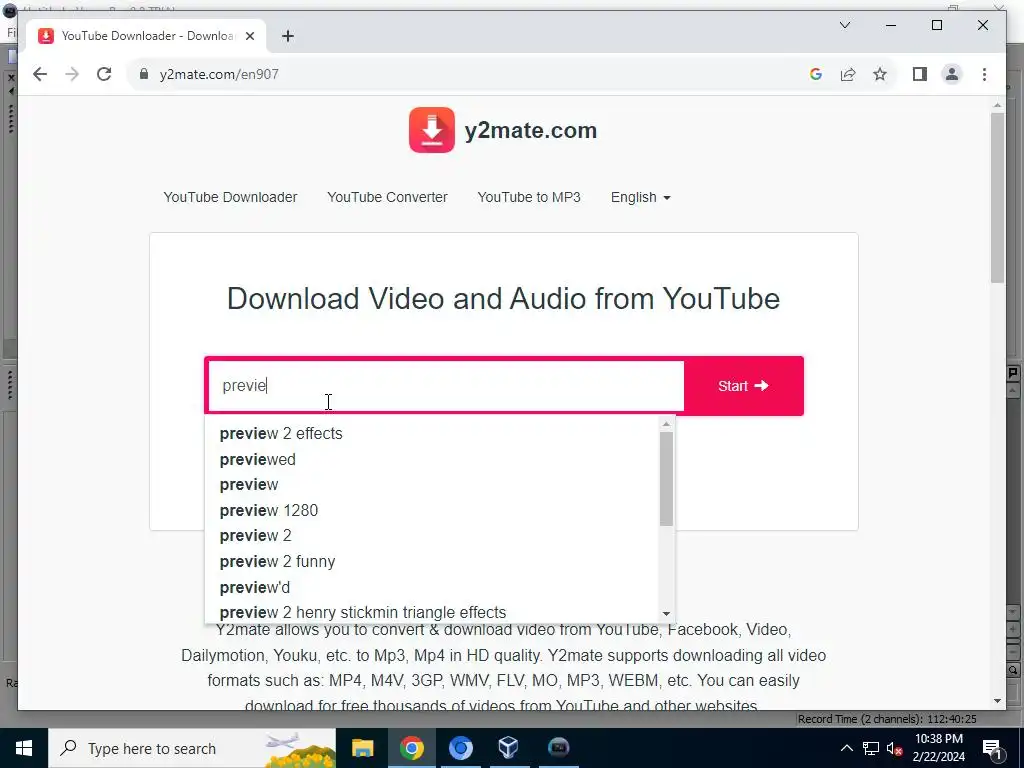Switch to Chrome in the taskbar

tap(411, 748)
